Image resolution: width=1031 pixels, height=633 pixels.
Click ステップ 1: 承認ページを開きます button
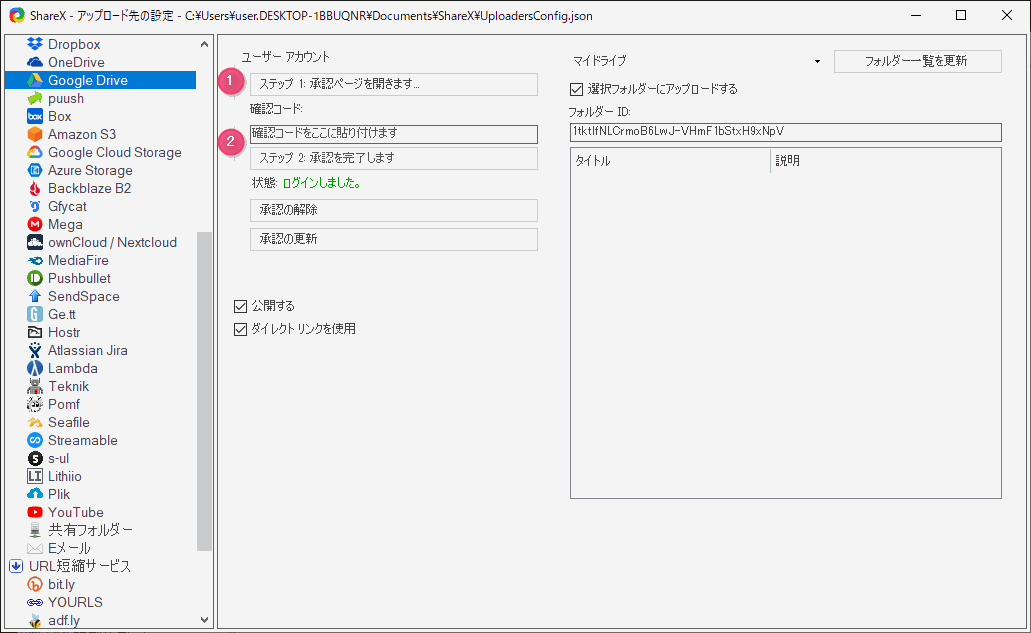(394, 84)
